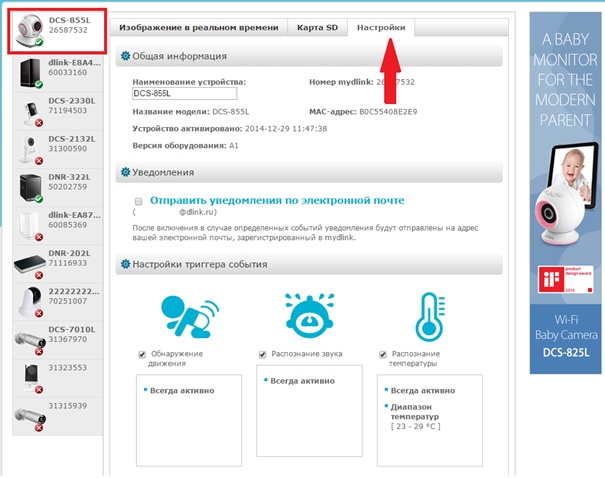Select the DNR-322L network recorder device
Screen dimensions: 605x478
56,187
